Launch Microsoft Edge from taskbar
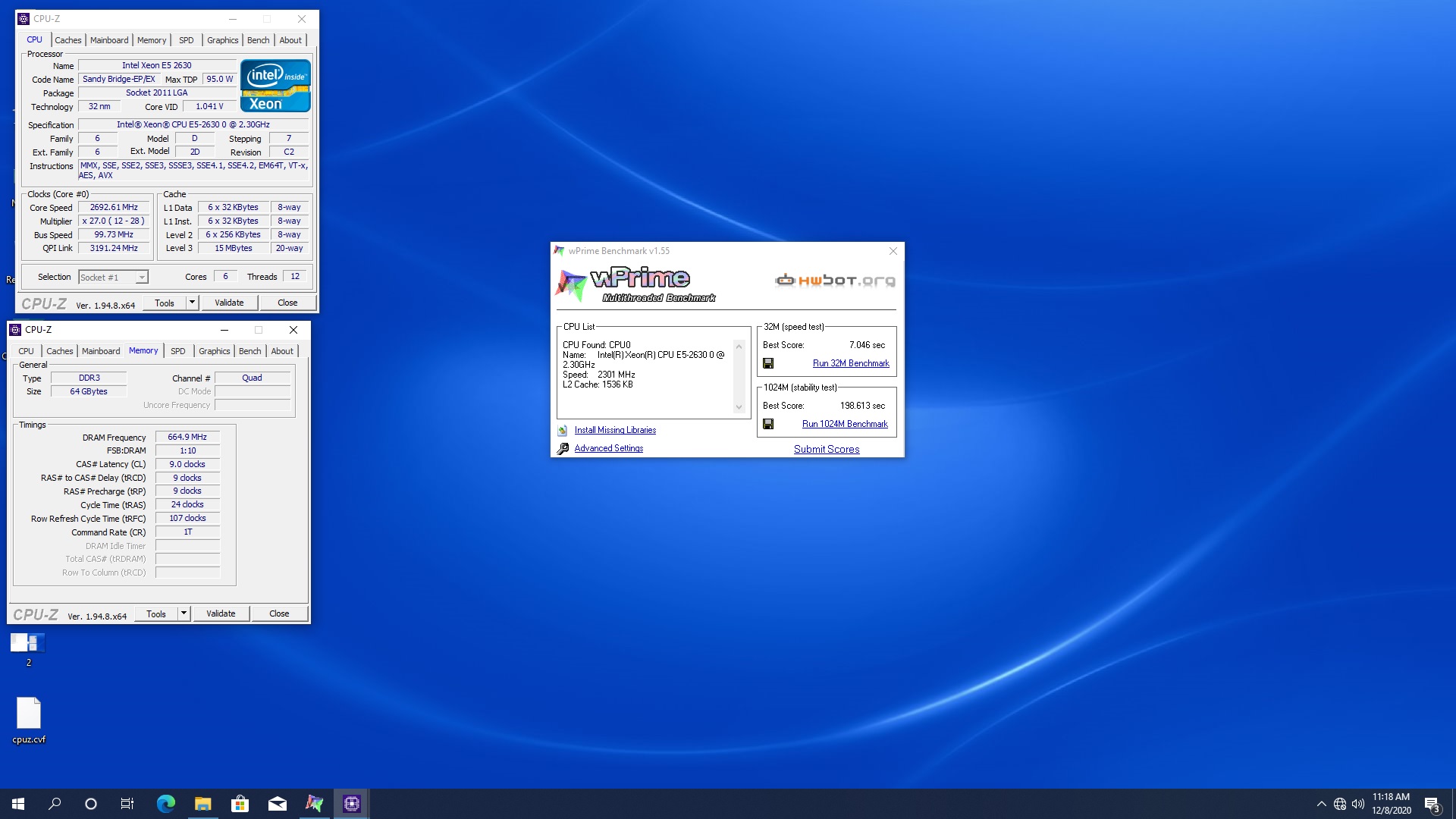This screenshot has width=1456, height=819. (x=165, y=804)
